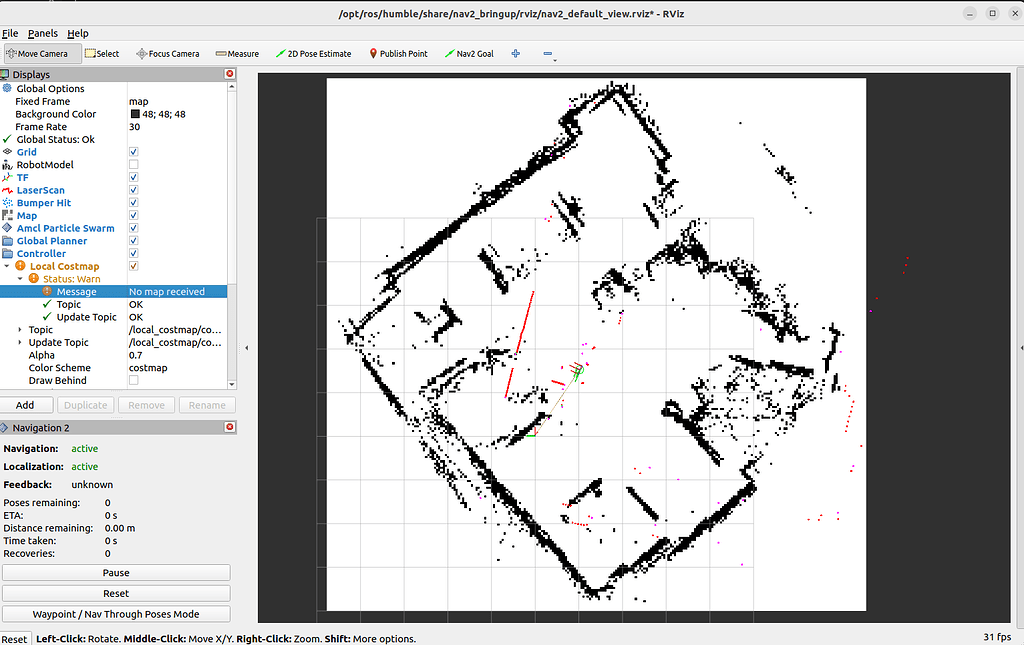
Task: Expand the Update Topic property row
Action: (20, 343)
